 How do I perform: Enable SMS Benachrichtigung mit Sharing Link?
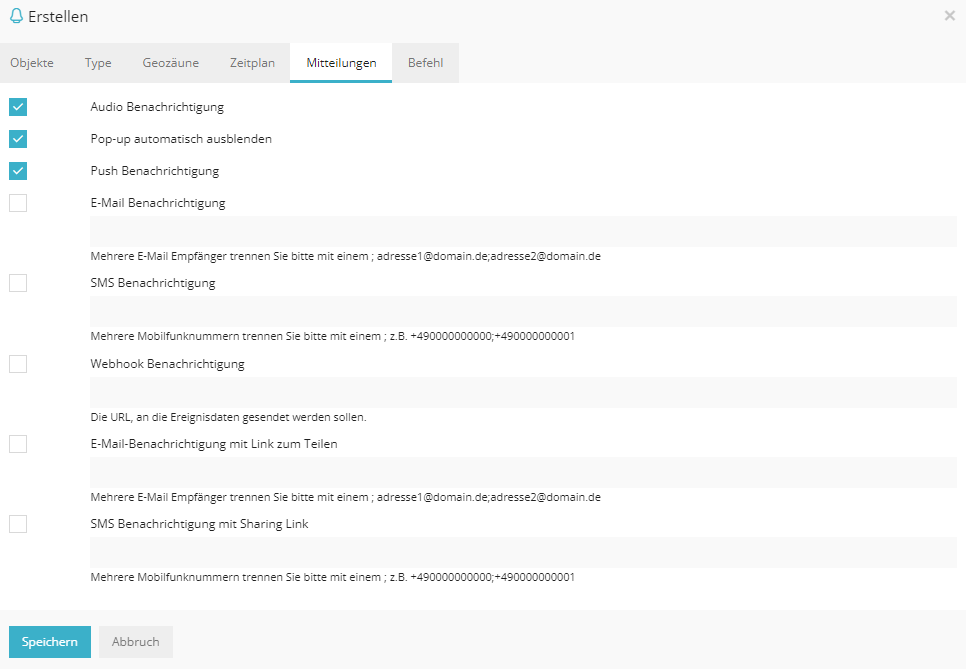tap(18, 524)
